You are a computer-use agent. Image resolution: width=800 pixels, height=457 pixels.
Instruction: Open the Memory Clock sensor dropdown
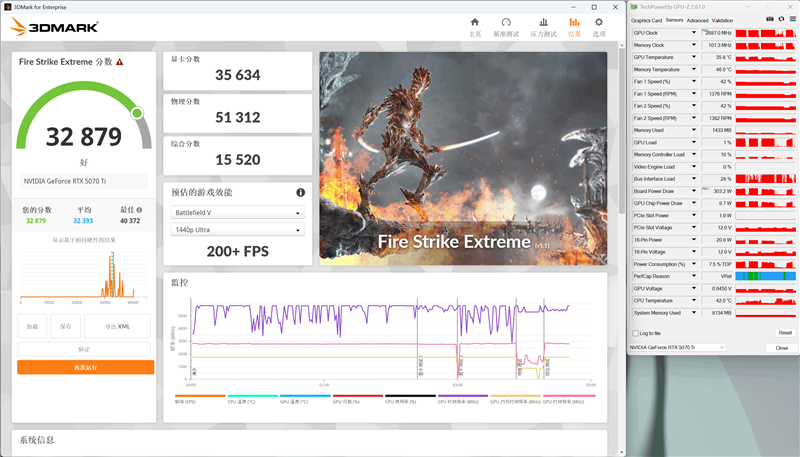click(693, 45)
